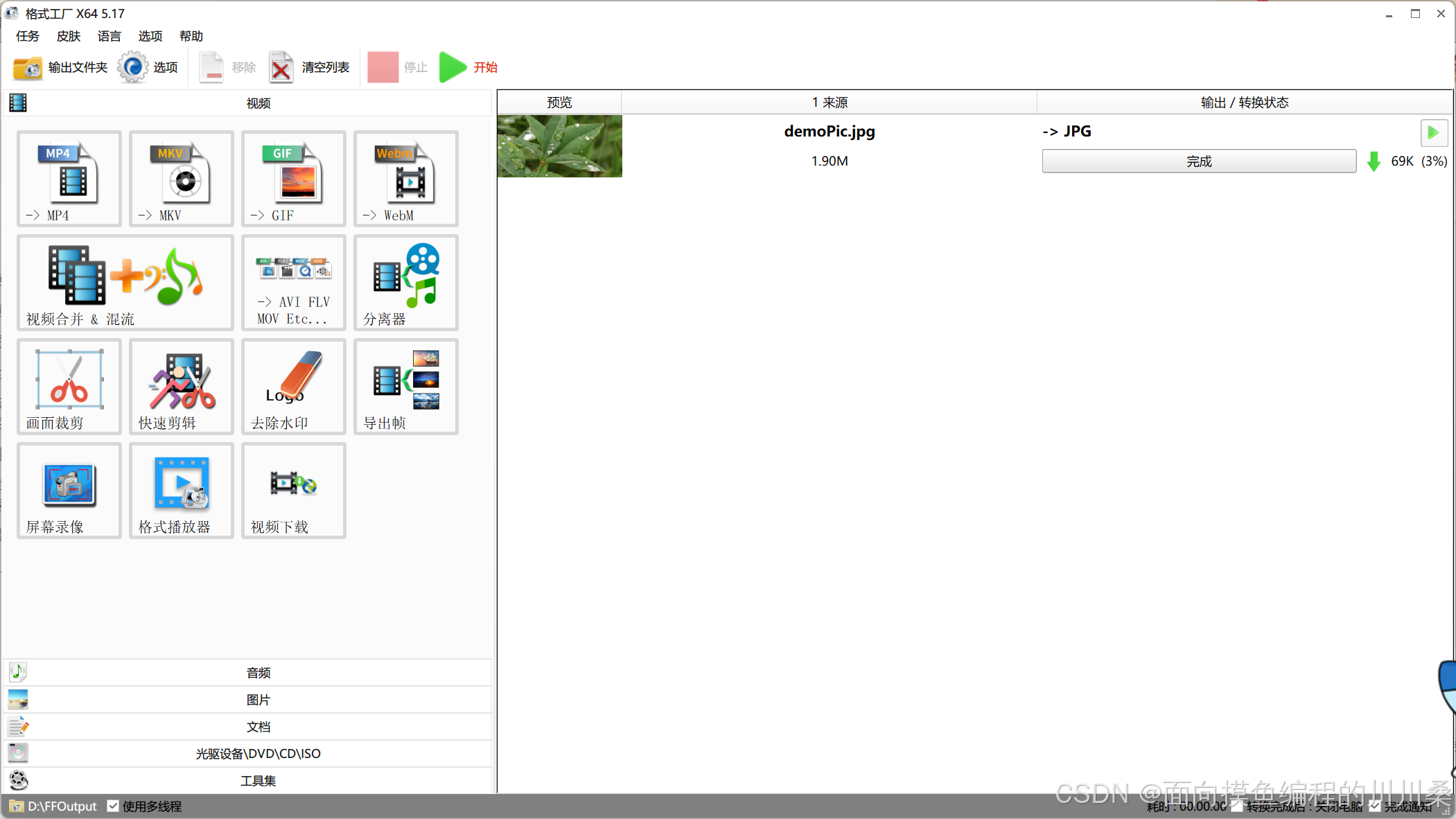Open 视频合并 & 混流 merge tool
1456x819 pixels.
[125, 282]
